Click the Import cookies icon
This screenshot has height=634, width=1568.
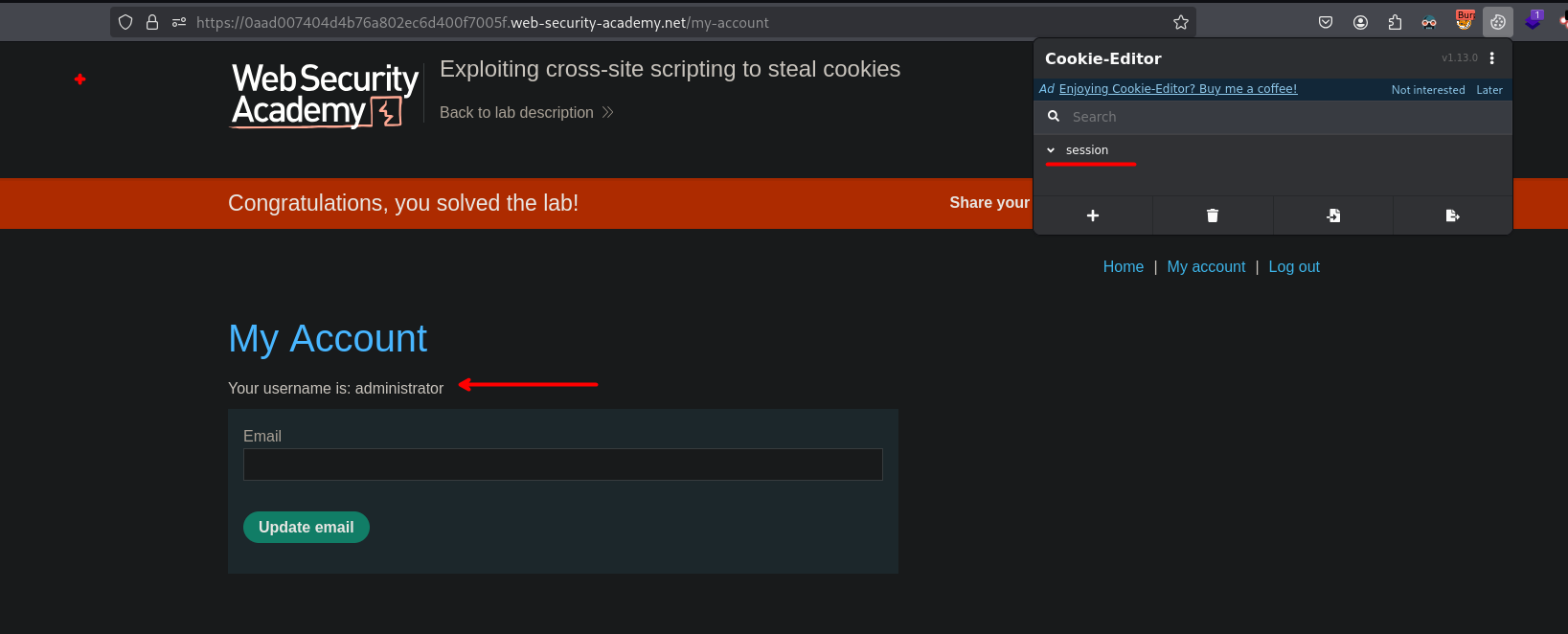1333,215
